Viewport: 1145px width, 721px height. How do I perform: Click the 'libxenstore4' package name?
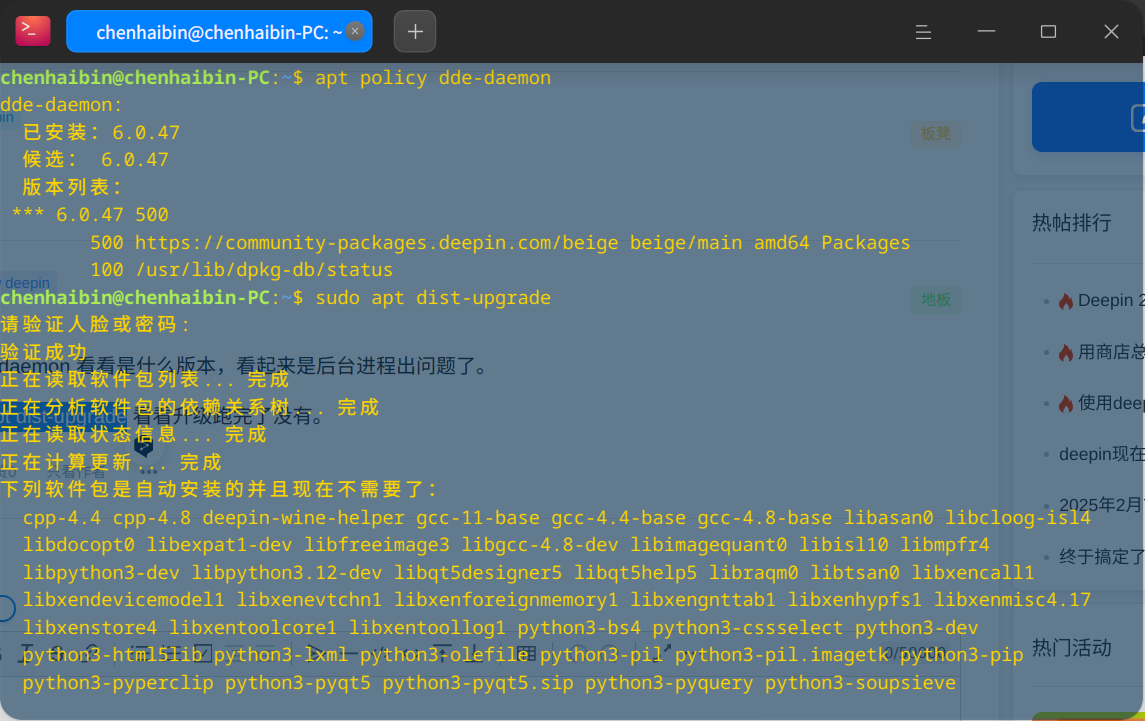coord(90,627)
